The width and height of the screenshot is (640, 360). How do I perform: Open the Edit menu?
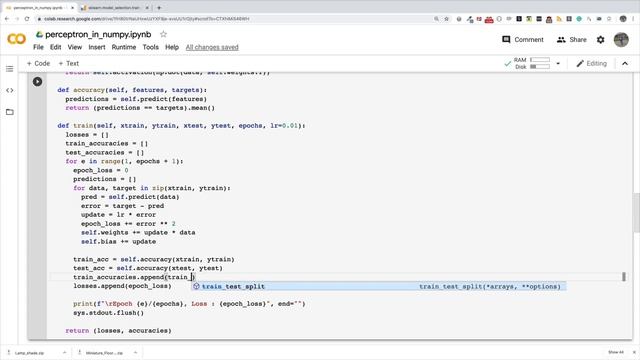[x=56, y=47]
